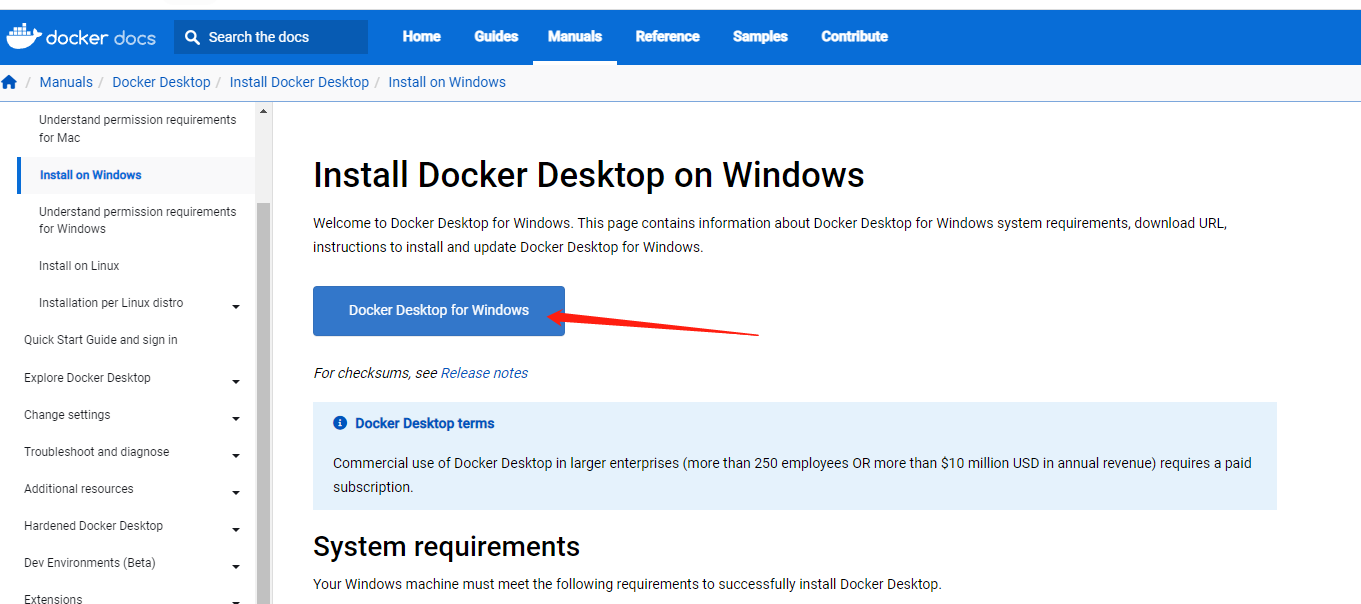Click the sidebar scroll-up arrow
This screenshot has height=604, width=1361.
coord(264,111)
